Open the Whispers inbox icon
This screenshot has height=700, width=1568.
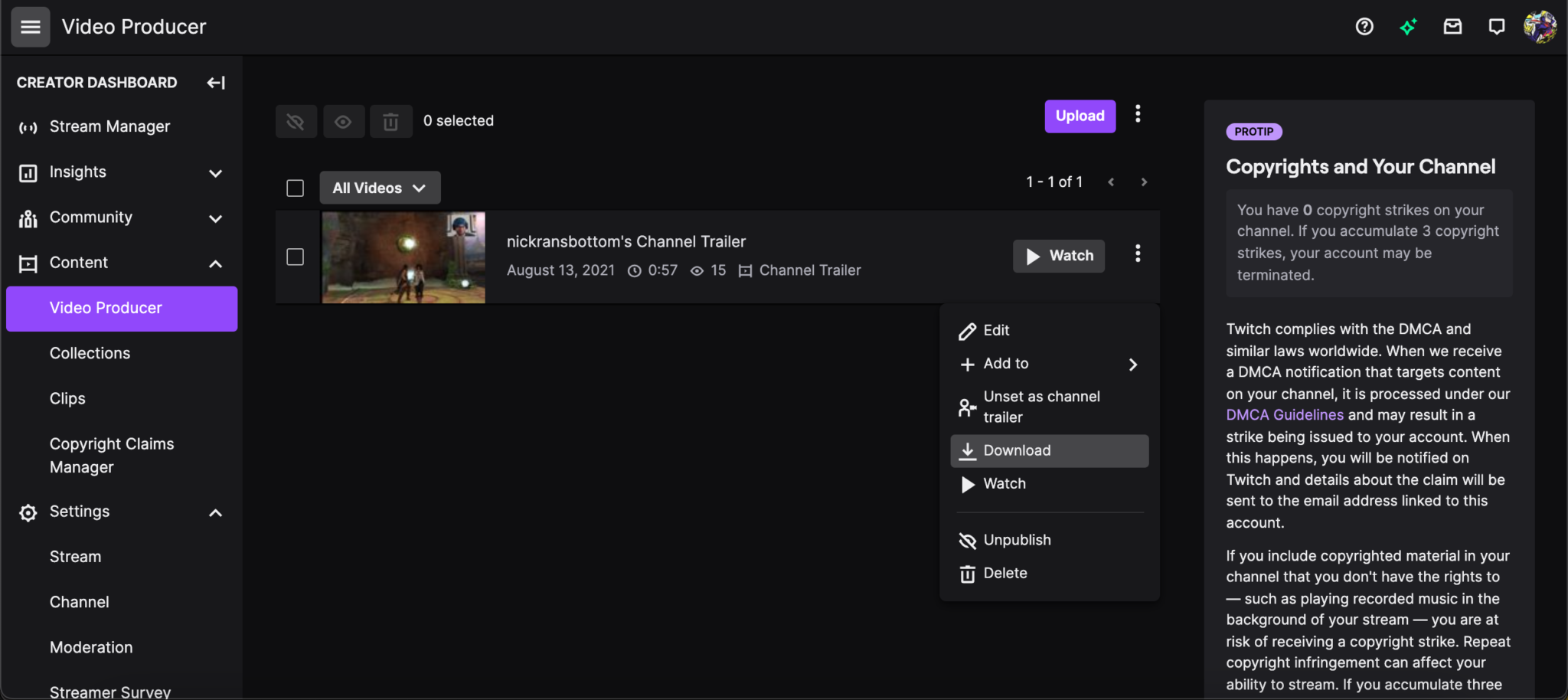1452,26
